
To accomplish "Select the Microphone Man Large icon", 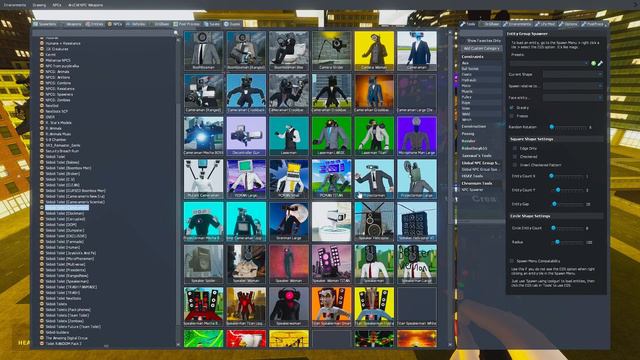I will (417, 136).
